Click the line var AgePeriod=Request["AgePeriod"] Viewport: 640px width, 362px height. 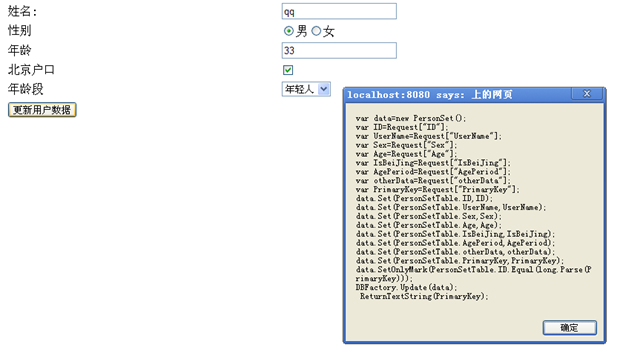pyautogui.click(x=433, y=172)
